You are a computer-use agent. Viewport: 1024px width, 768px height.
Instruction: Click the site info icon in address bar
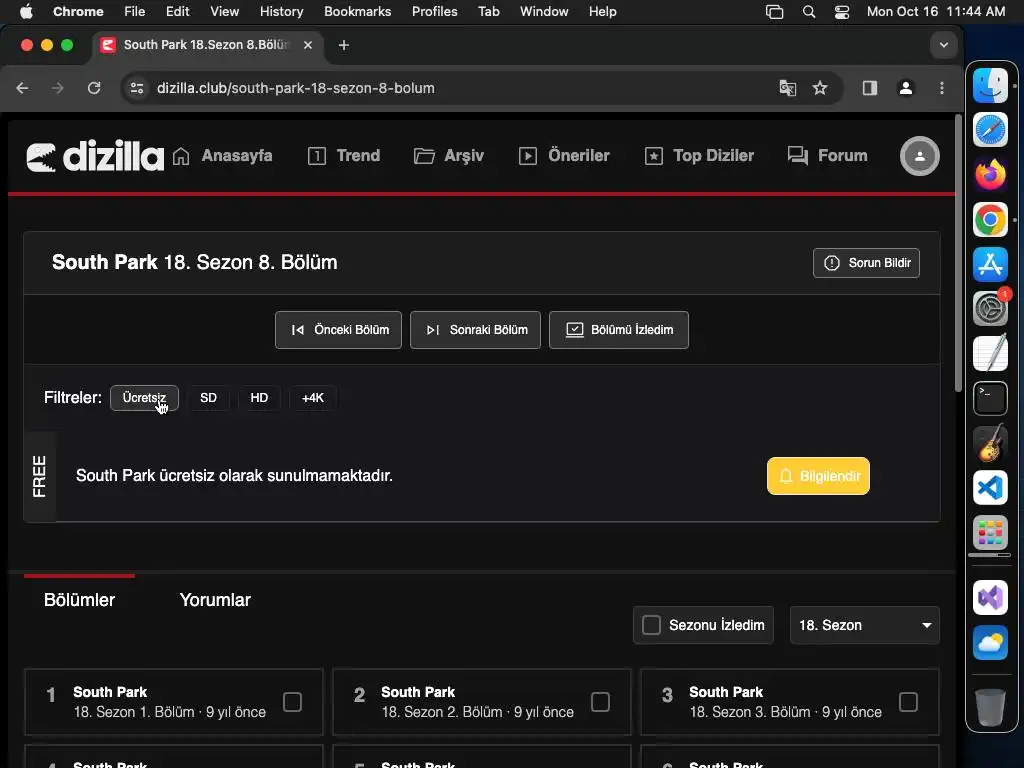click(x=136, y=88)
